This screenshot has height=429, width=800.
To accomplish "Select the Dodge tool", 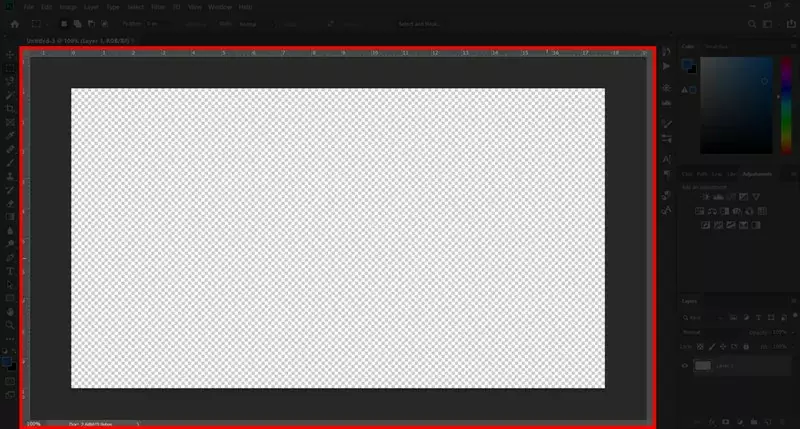I will tap(10, 244).
